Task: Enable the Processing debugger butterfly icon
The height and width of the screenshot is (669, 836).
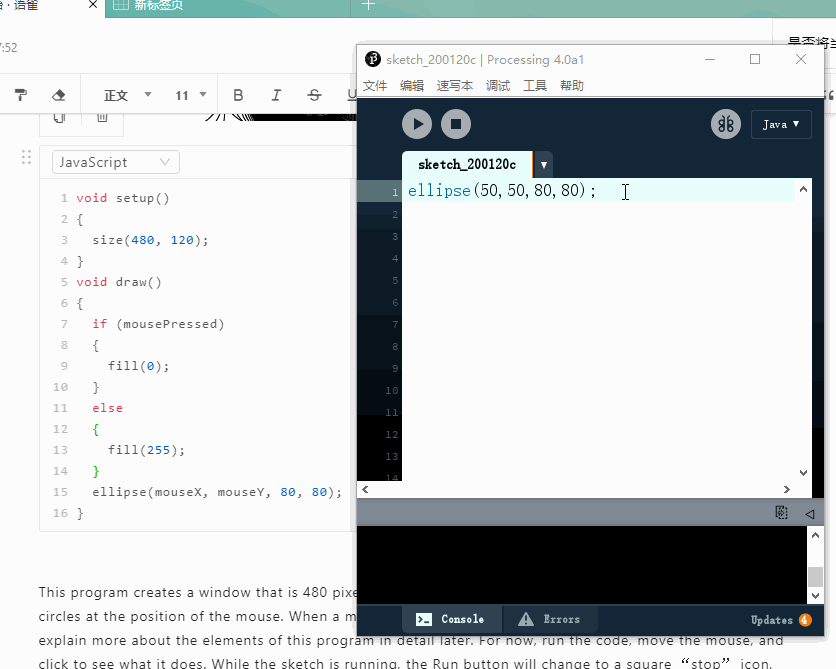Action: coord(726,124)
